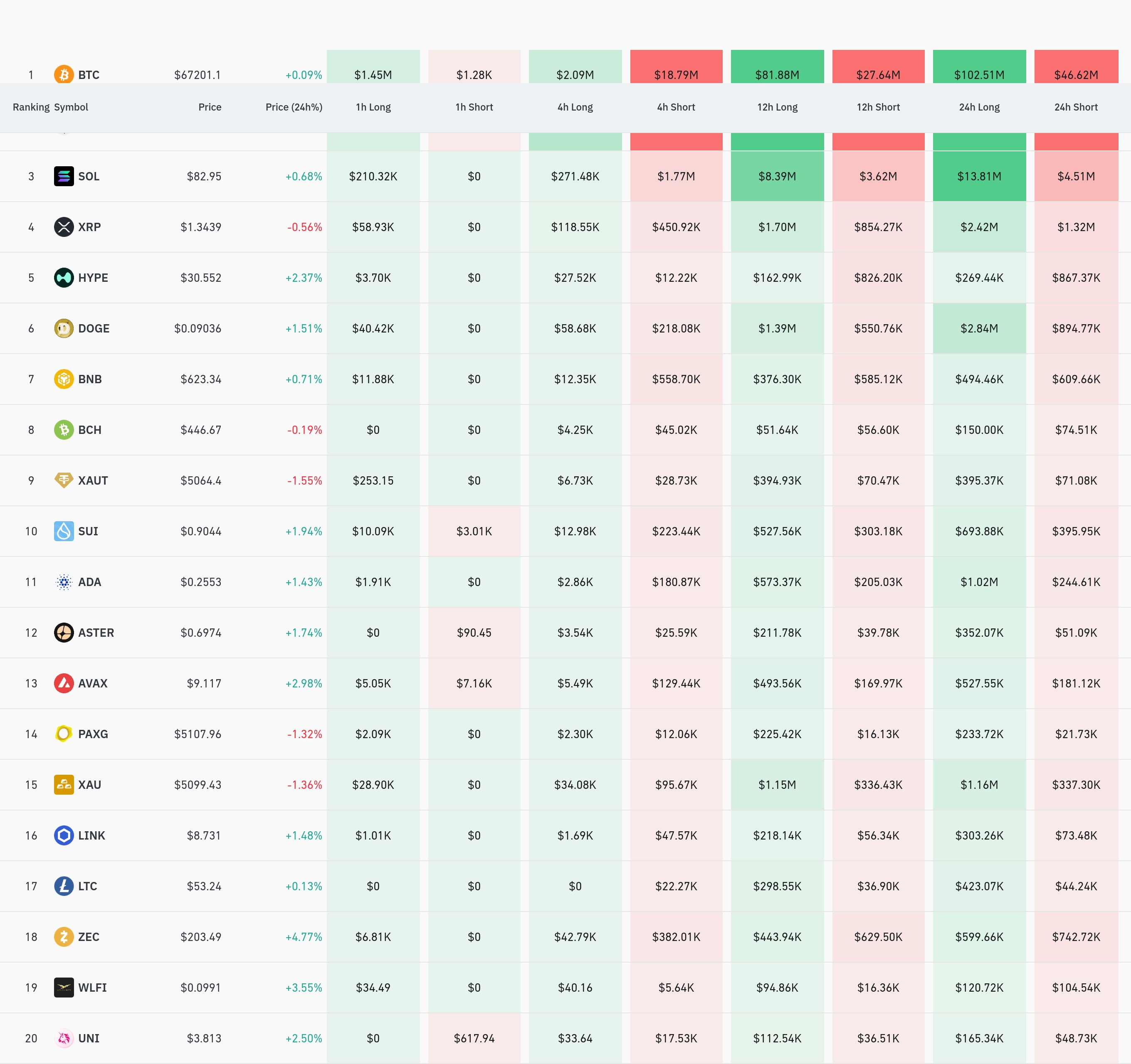The width and height of the screenshot is (1131, 1064).
Task: Open the WLFI symbol link
Action: (x=92, y=987)
